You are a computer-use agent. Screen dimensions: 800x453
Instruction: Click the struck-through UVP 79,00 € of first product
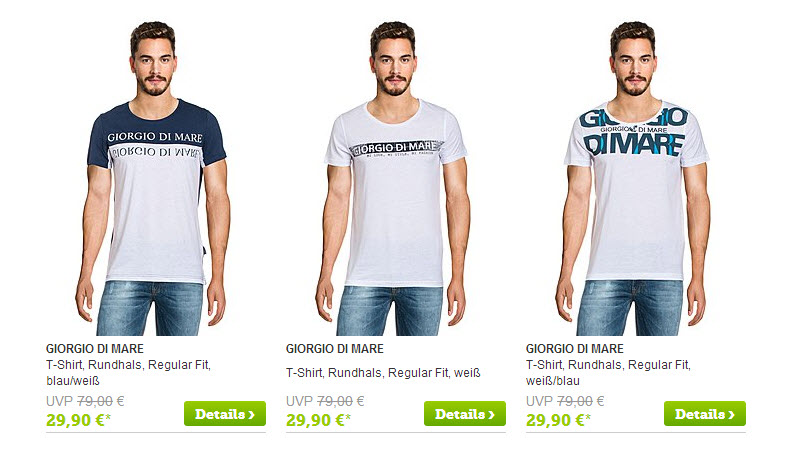[85, 401]
